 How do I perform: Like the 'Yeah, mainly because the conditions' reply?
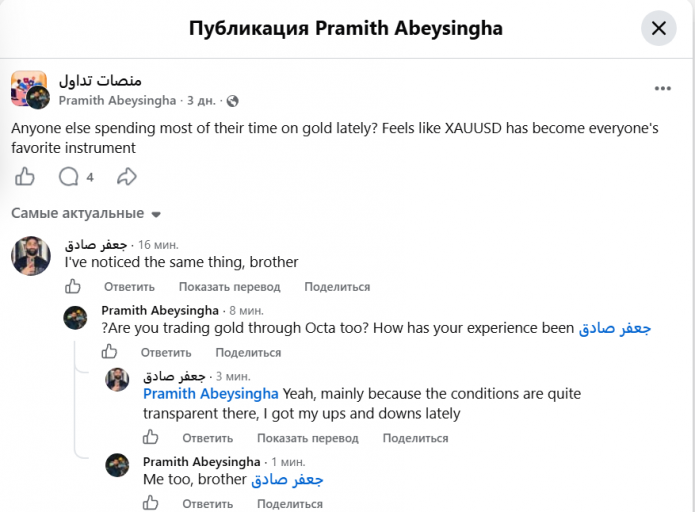(x=151, y=438)
